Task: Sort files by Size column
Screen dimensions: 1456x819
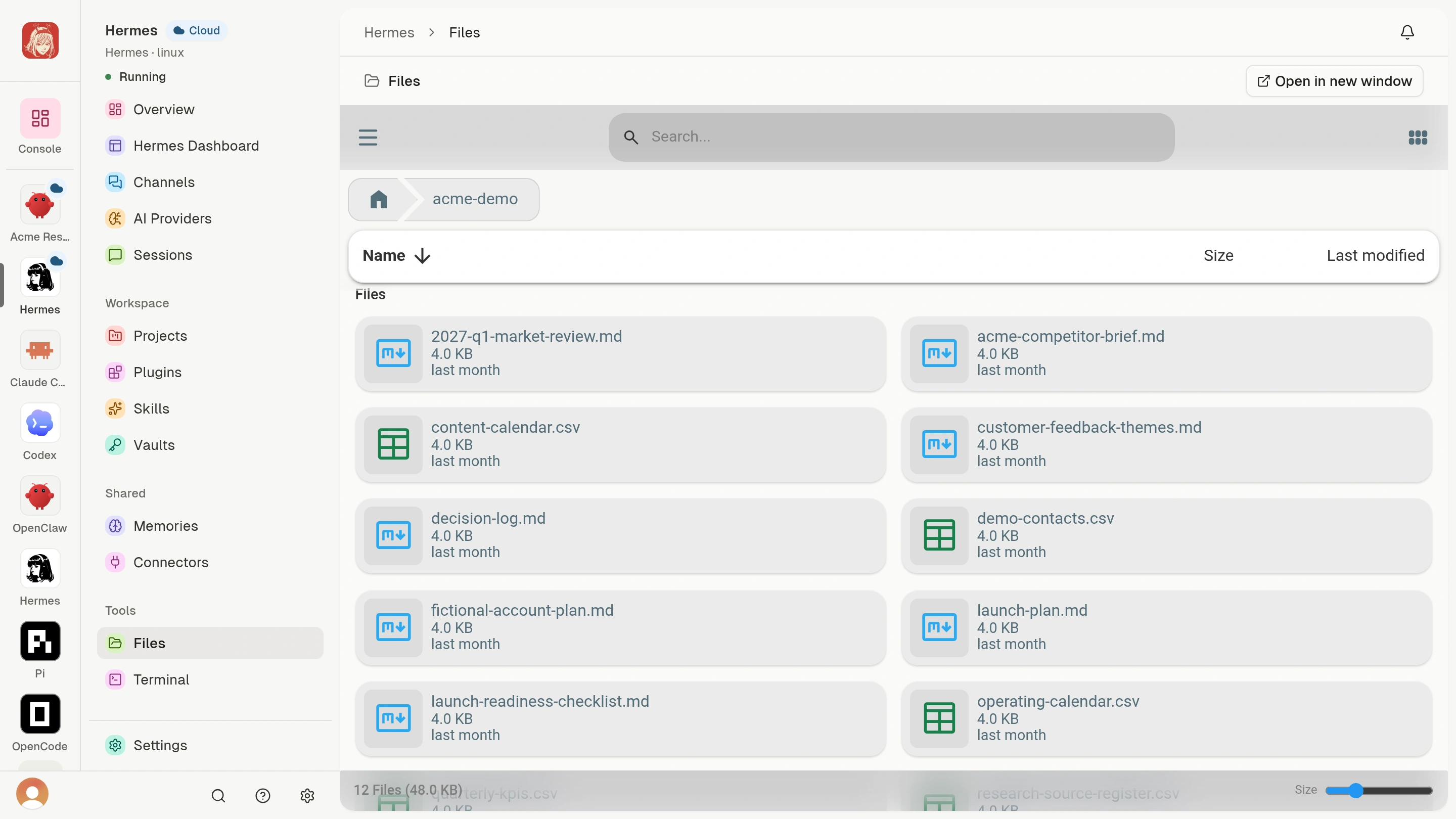Action: click(x=1218, y=255)
